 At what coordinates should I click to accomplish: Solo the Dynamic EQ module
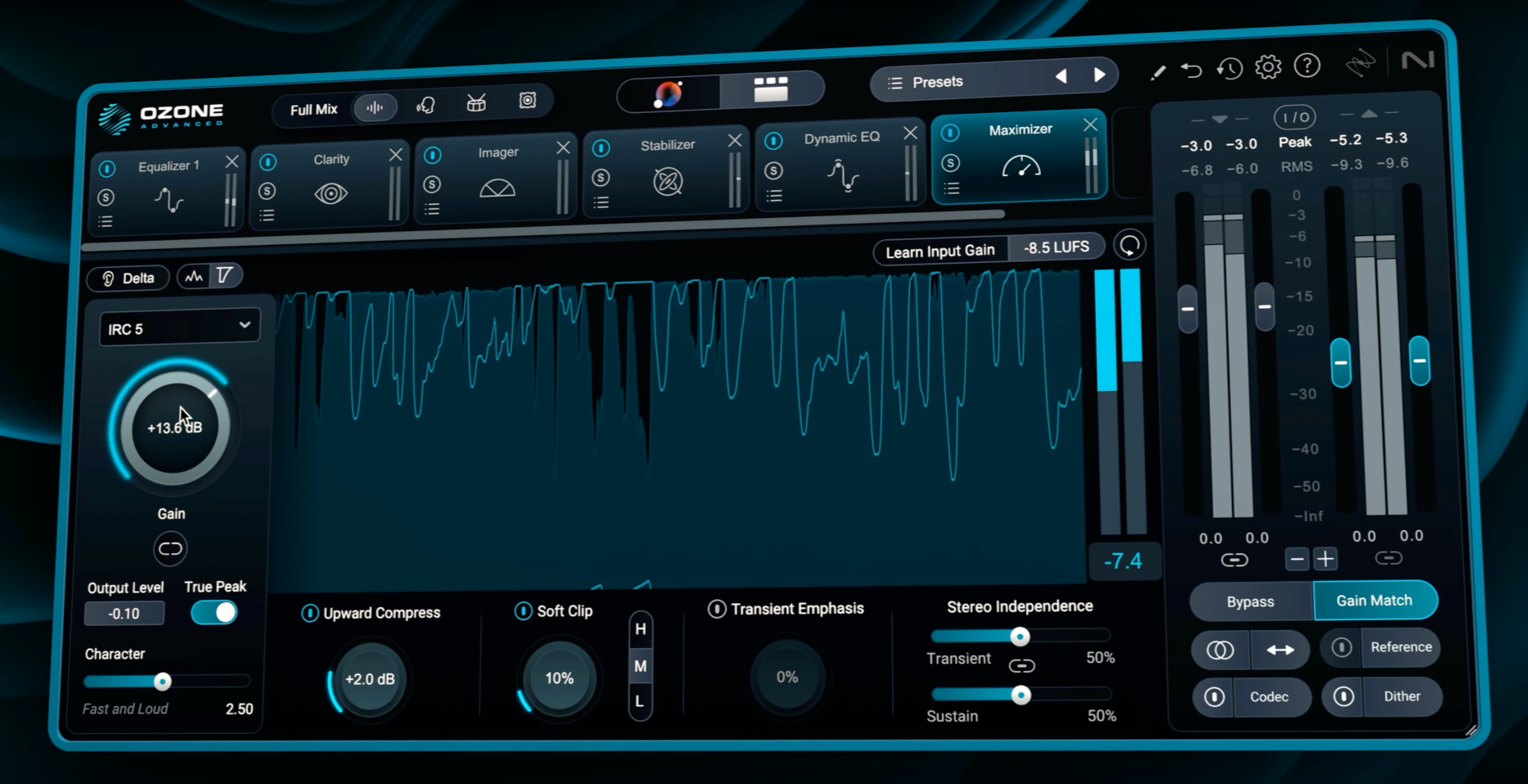pyautogui.click(x=773, y=171)
